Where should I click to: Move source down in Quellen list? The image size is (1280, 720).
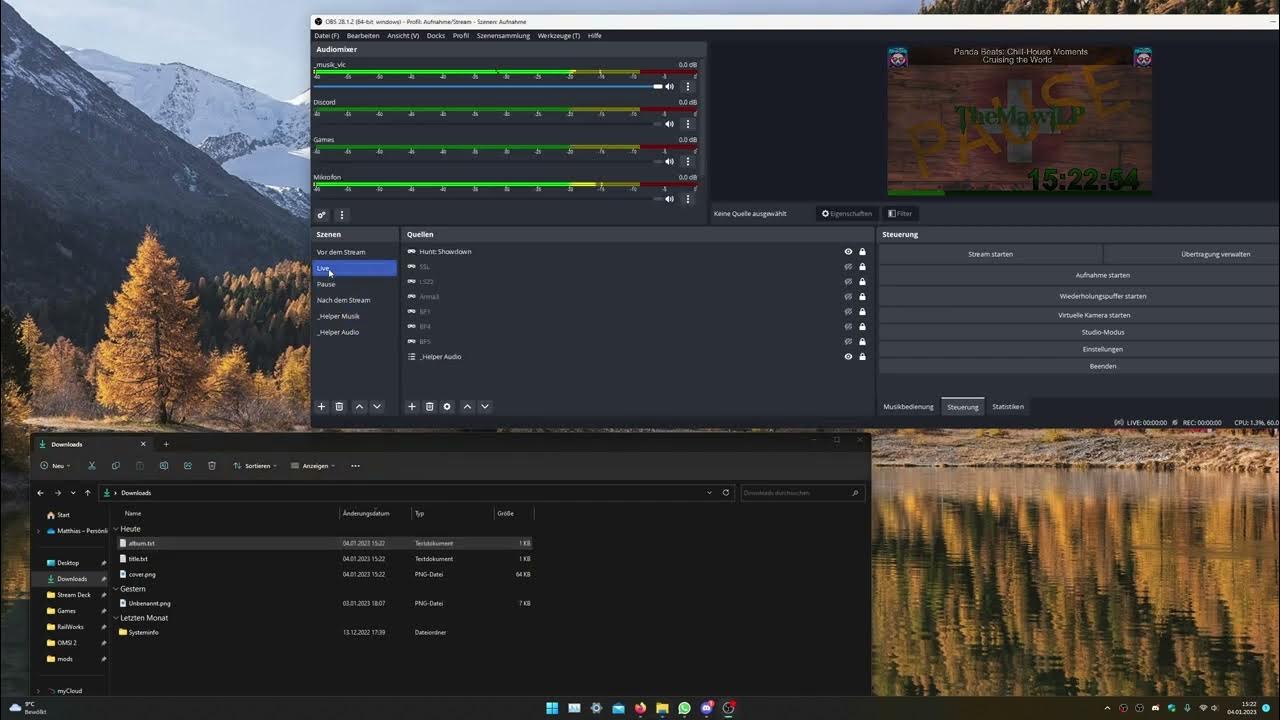point(485,407)
